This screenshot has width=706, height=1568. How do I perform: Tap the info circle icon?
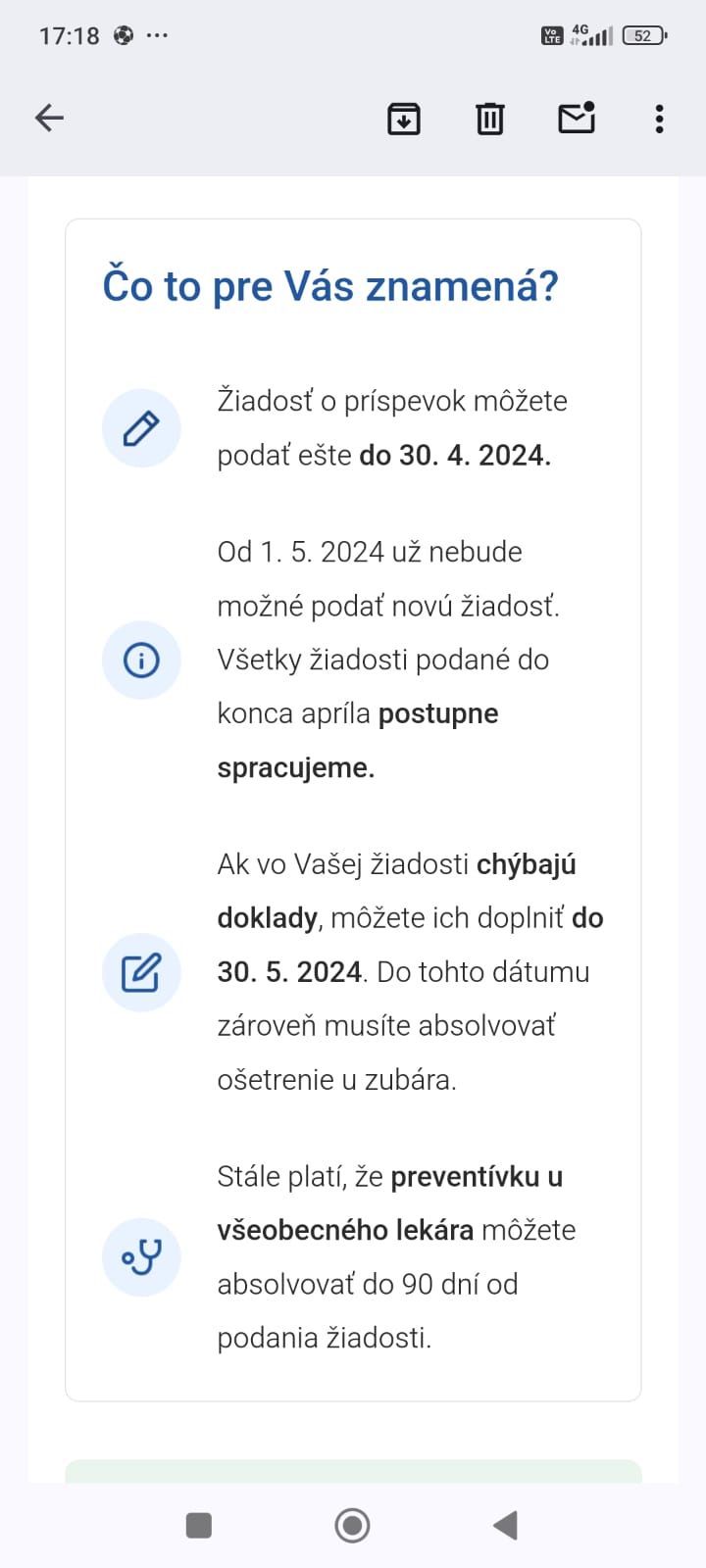click(x=141, y=661)
